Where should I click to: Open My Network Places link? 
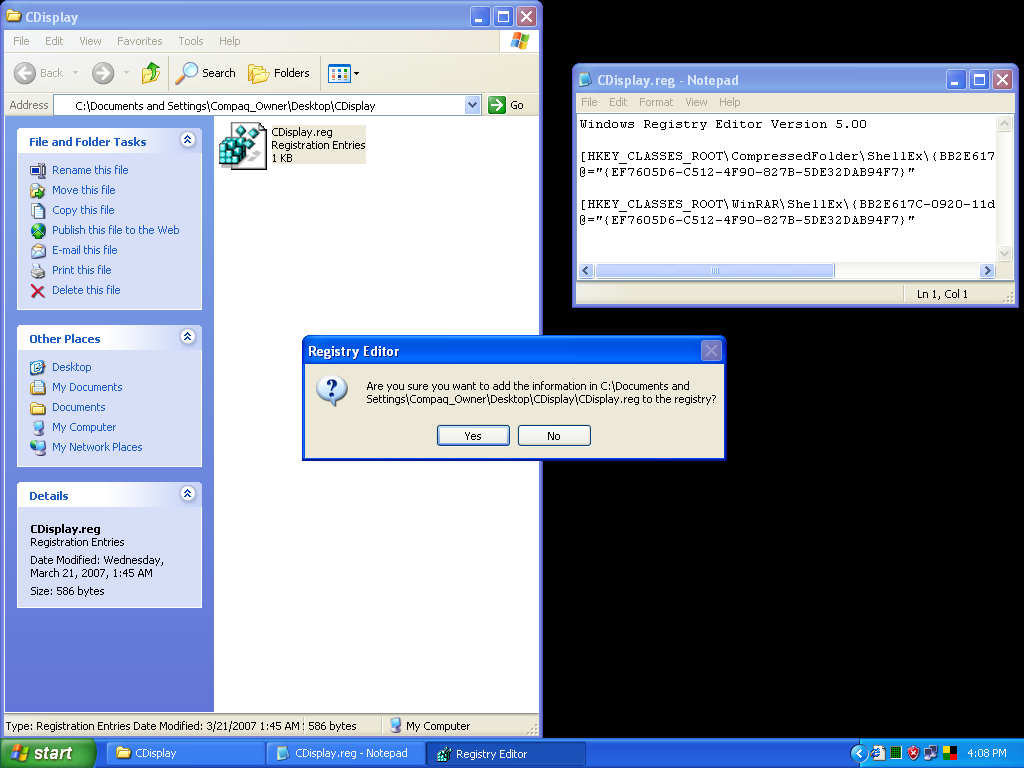coord(97,447)
